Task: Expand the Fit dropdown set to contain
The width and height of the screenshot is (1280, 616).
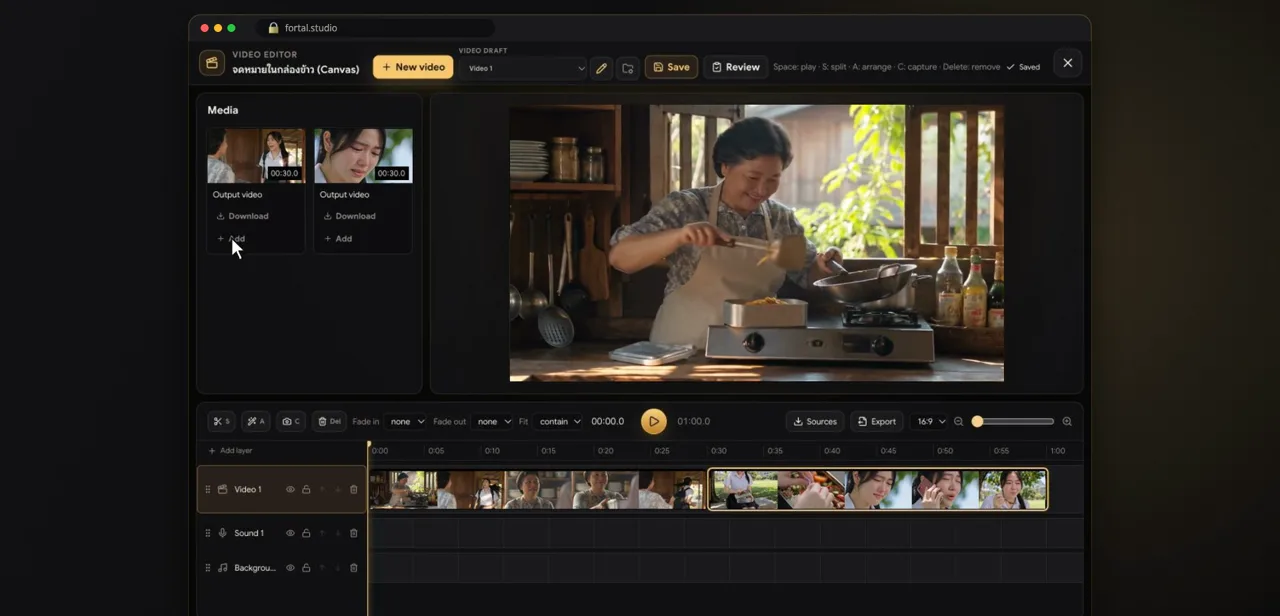Action: point(558,422)
